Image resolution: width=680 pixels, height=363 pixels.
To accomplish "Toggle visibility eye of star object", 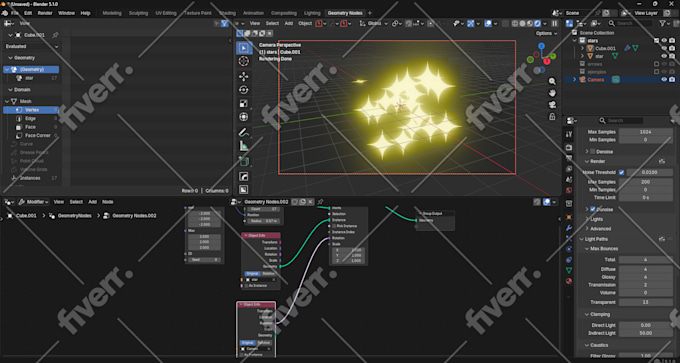I will pyautogui.click(x=664, y=56).
